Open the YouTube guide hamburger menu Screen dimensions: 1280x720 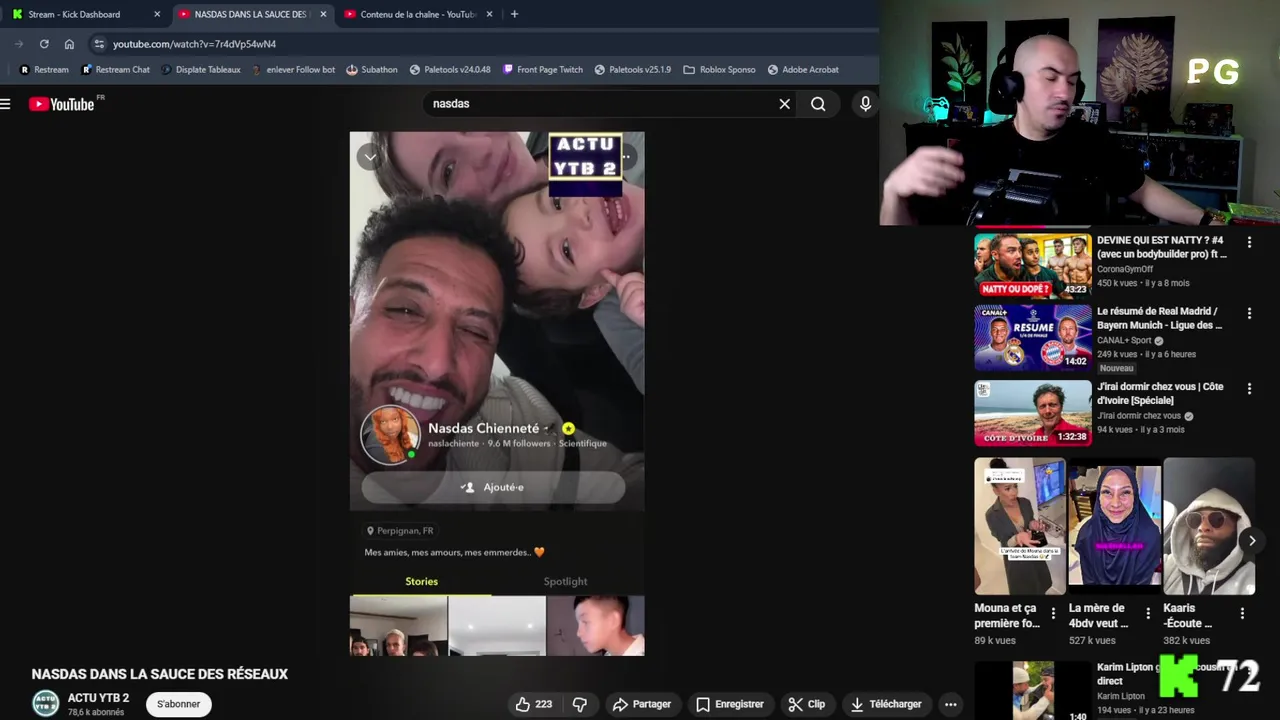click(6, 104)
